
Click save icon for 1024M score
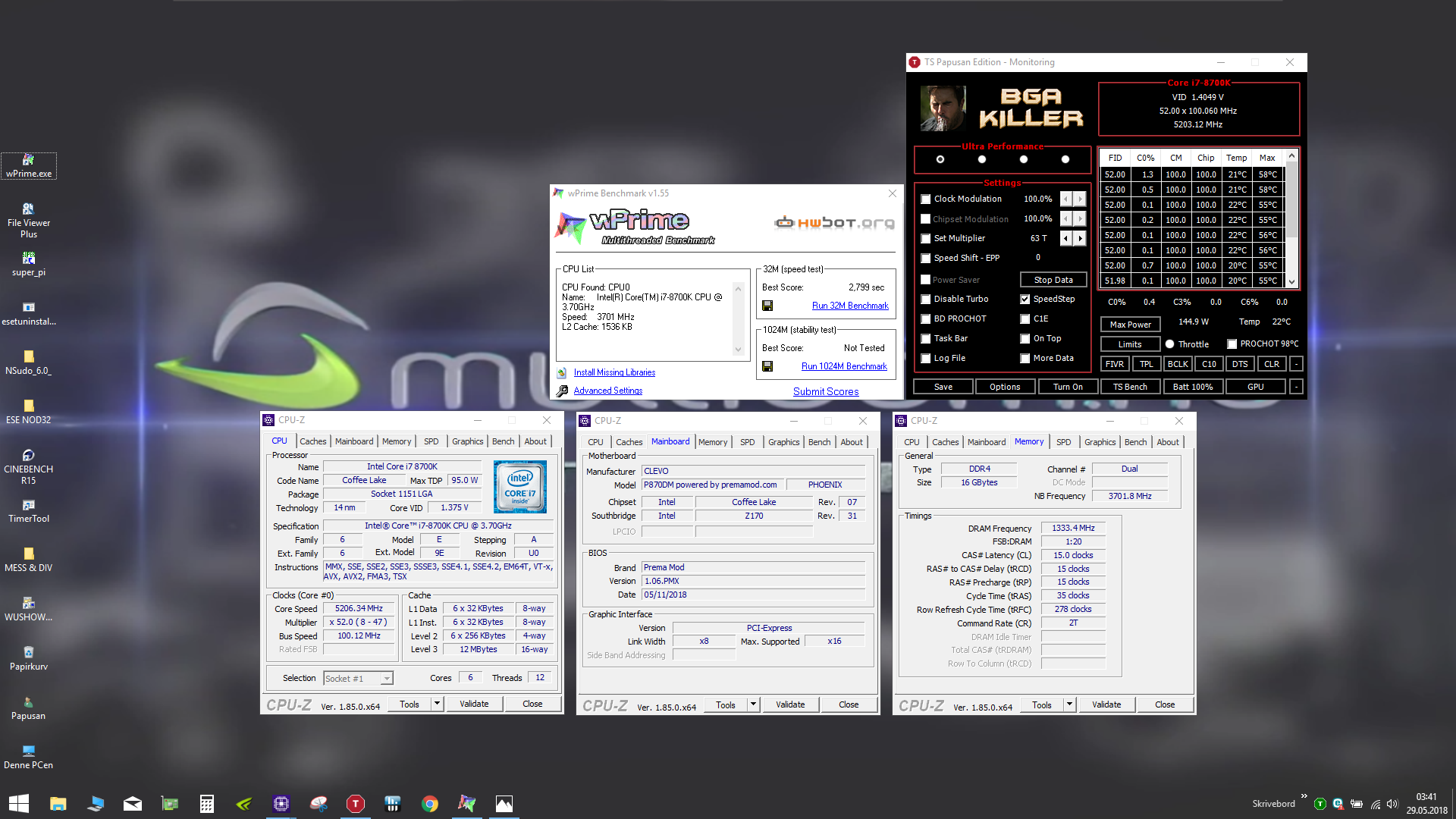(767, 366)
